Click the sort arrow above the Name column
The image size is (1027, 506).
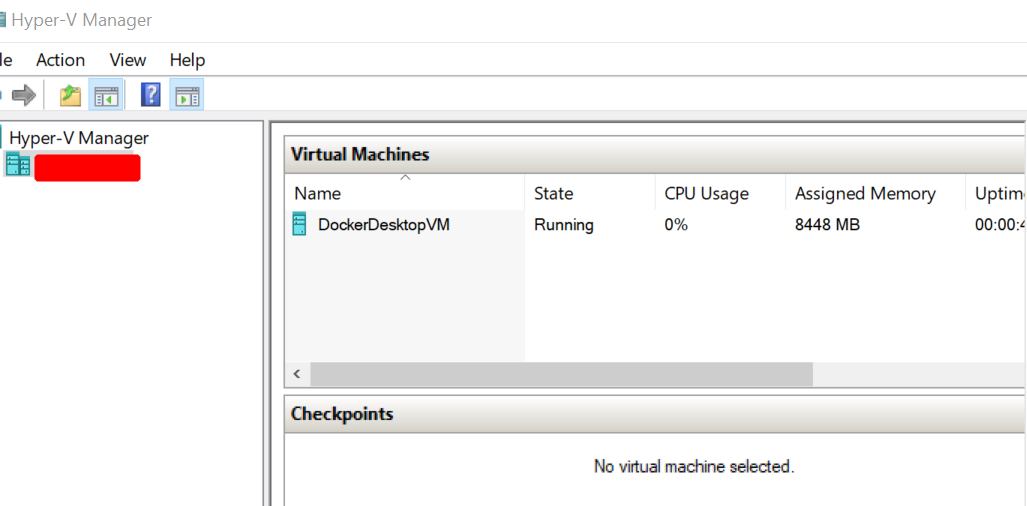tap(405, 177)
